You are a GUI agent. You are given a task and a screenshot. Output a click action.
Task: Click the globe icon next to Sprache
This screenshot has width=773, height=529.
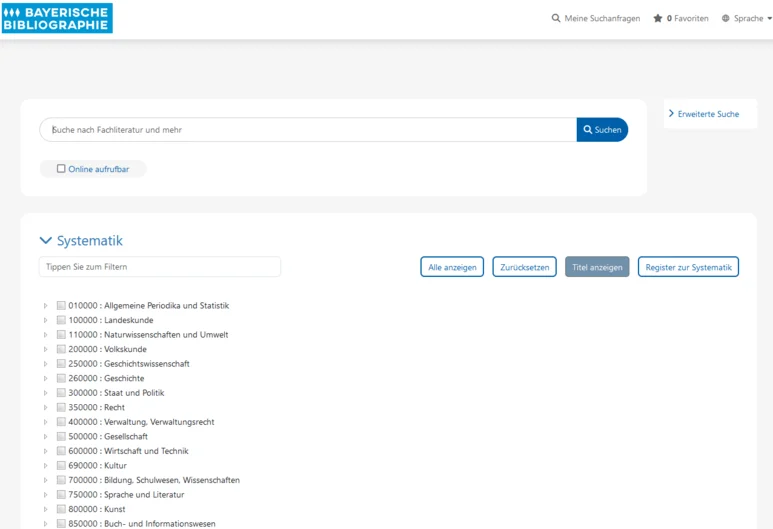click(725, 18)
